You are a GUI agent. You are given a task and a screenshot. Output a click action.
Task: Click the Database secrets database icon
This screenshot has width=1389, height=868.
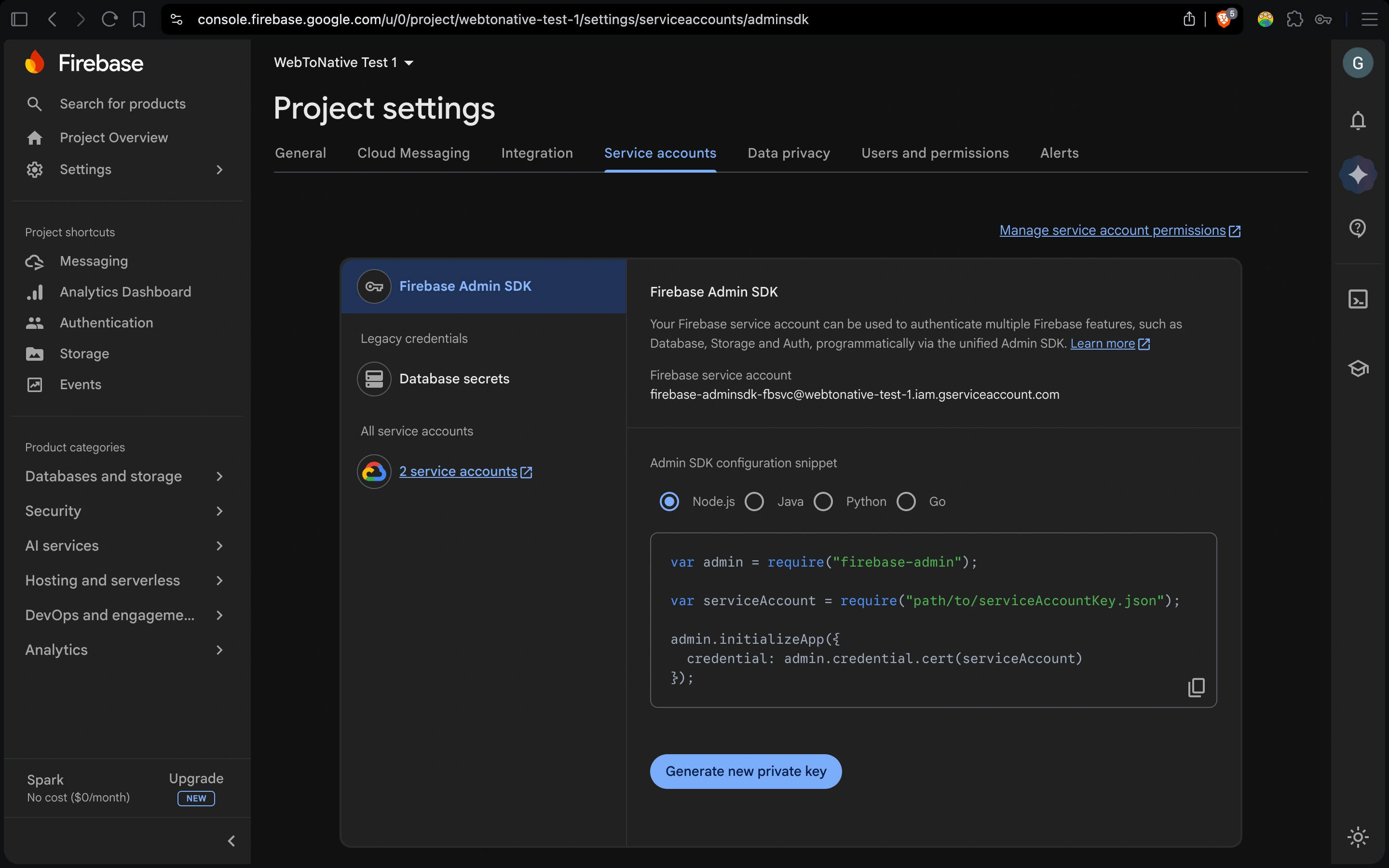[374, 379]
